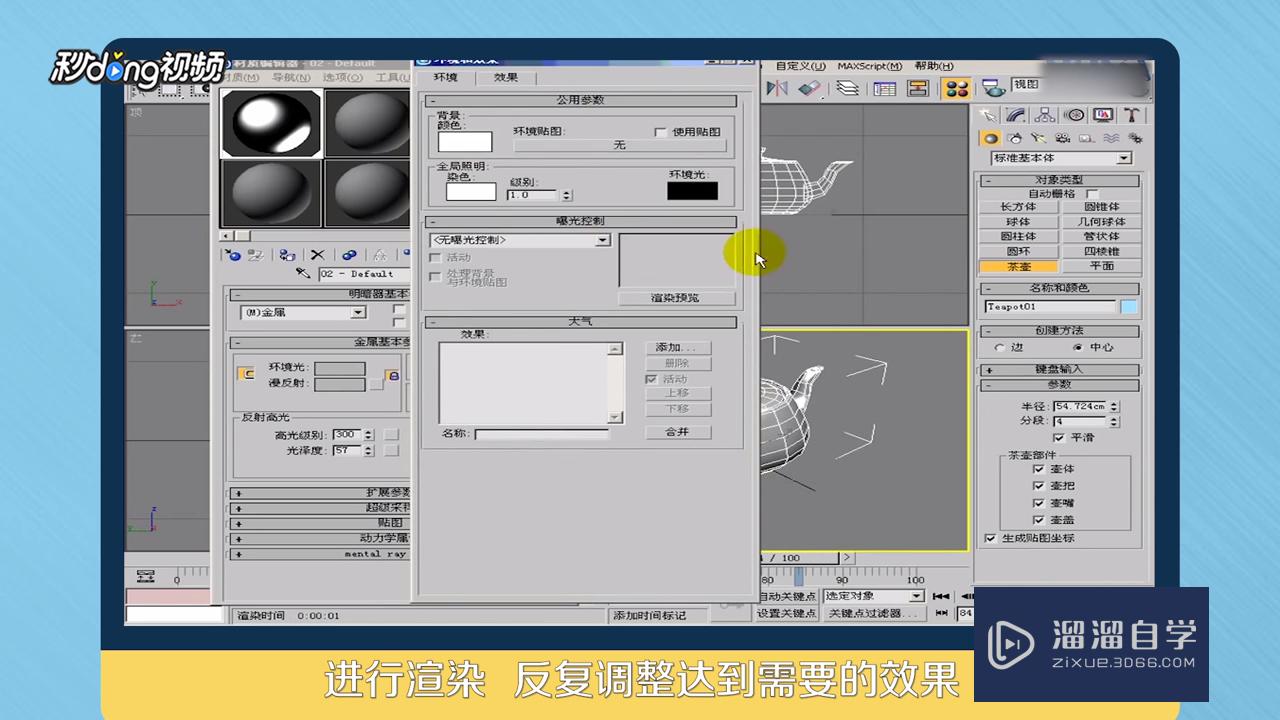The height and width of the screenshot is (720, 1280).
Task: Select the Cameras category icon
Action: (1063, 139)
